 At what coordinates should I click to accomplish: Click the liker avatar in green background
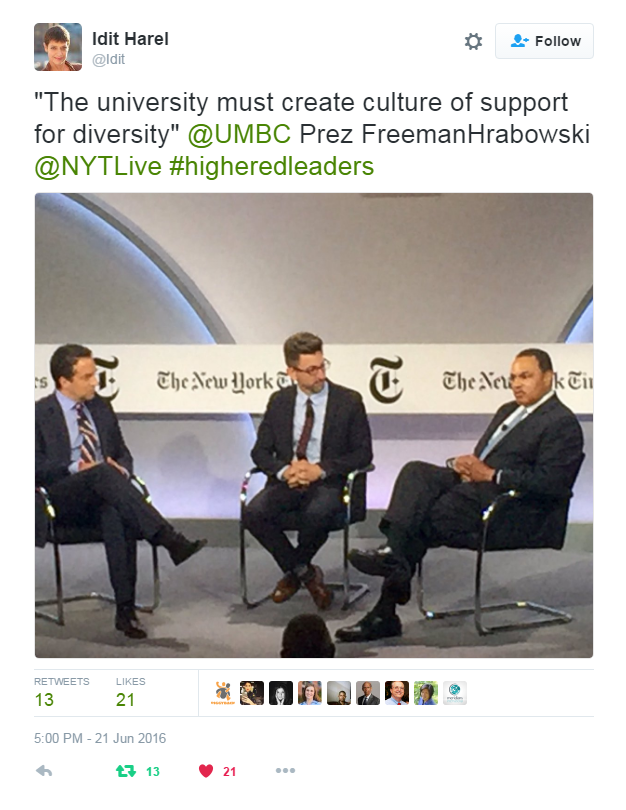[426, 693]
